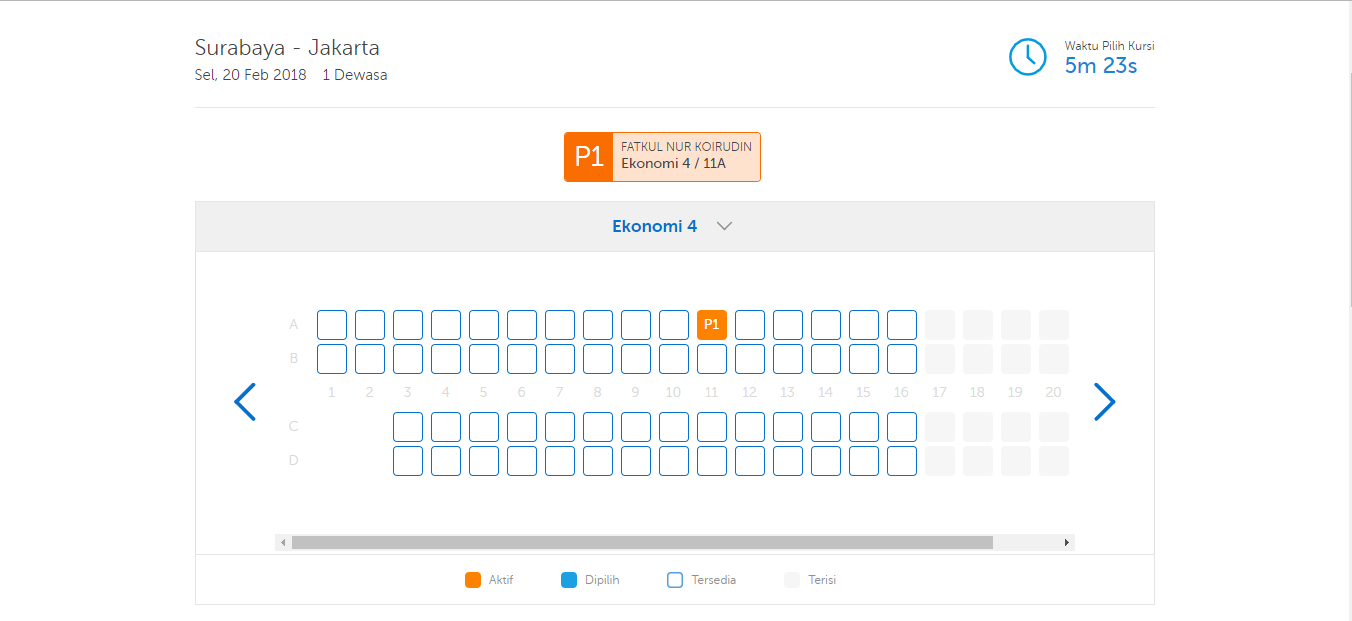The width and height of the screenshot is (1352, 621).
Task: Select seat 12A next to P1
Action: (x=750, y=325)
